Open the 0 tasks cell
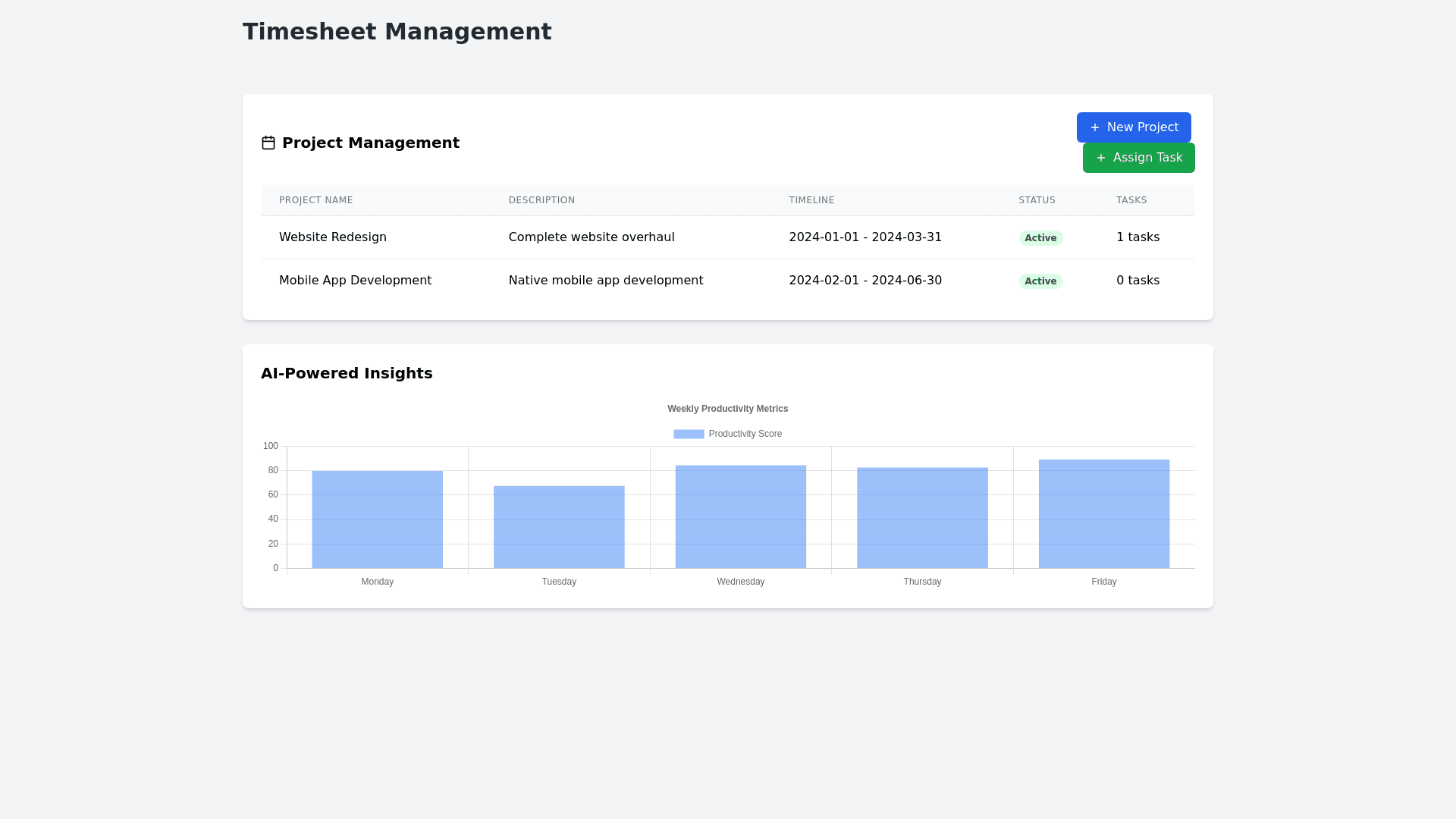The image size is (1456, 819). pyautogui.click(x=1137, y=281)
